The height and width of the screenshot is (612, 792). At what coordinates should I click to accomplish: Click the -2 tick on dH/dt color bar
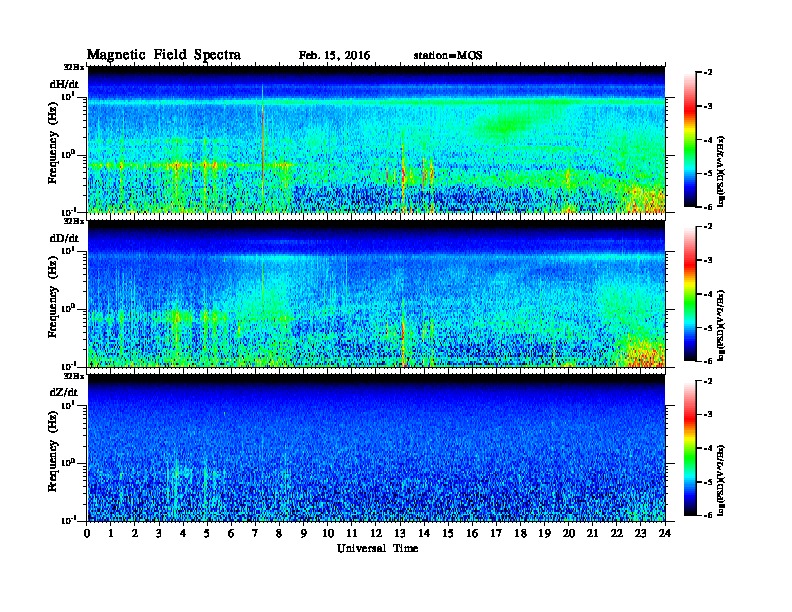coord(708,73)
